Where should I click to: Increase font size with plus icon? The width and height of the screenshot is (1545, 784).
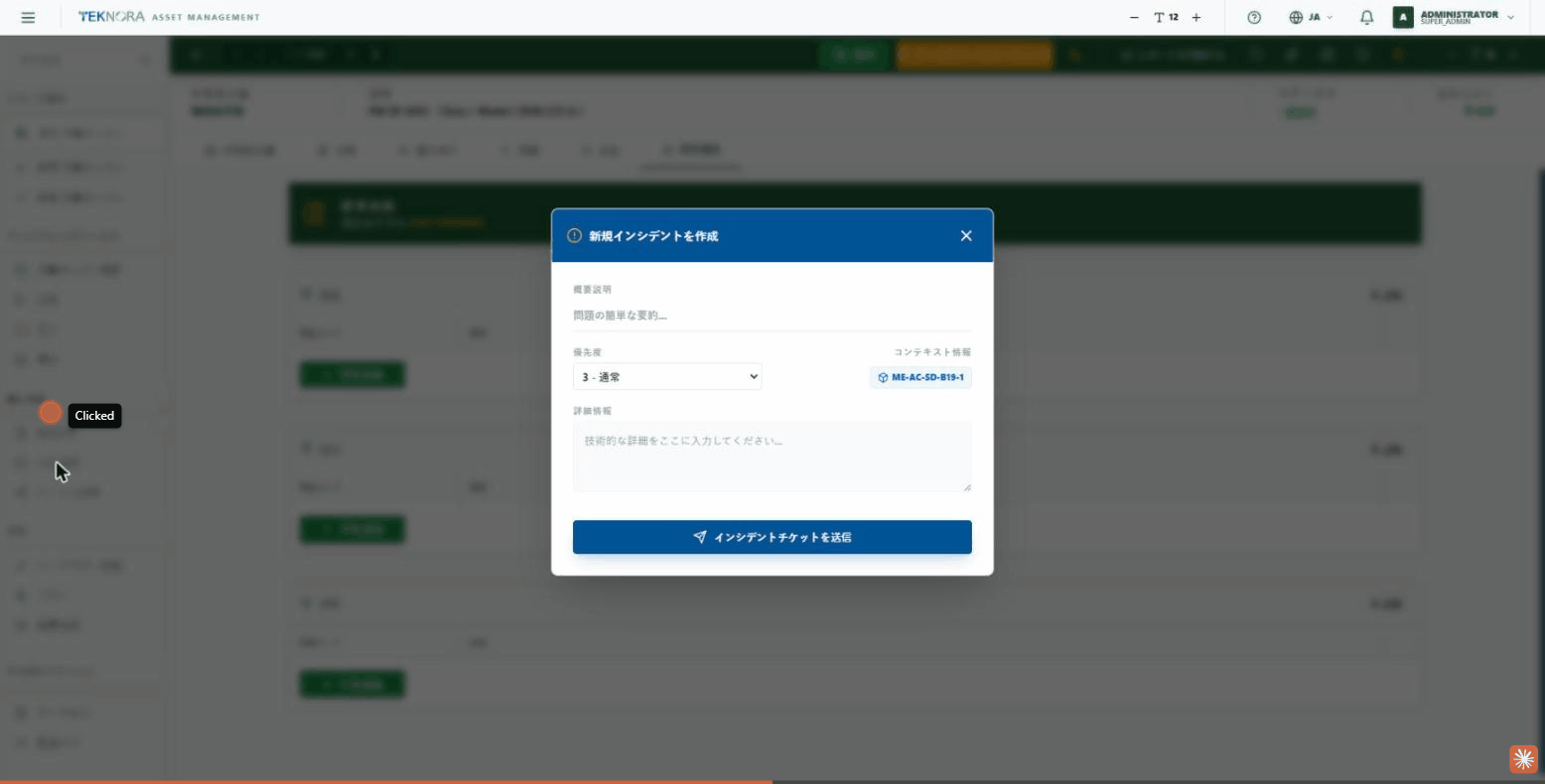click(1196, 18)
